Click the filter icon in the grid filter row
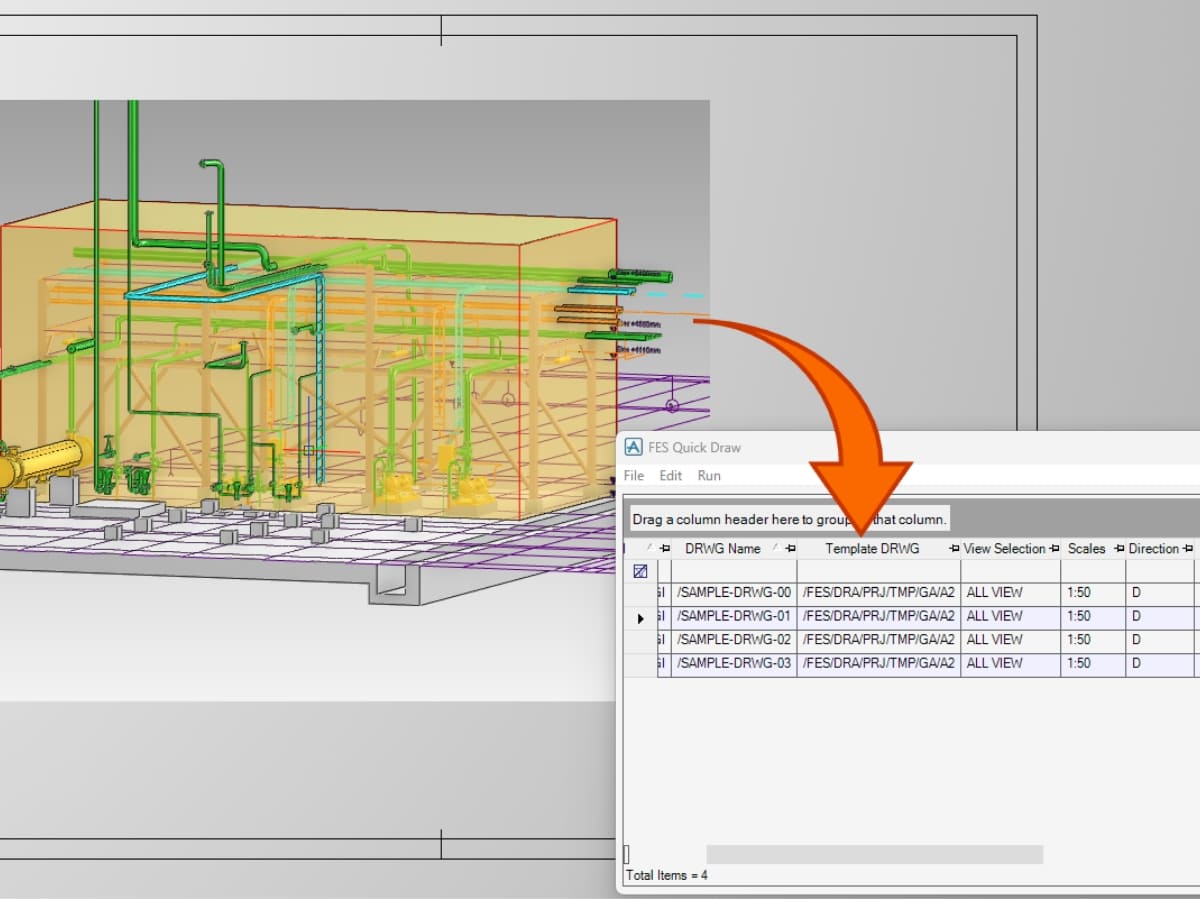This screenshot has width=1200, height=900. tap(640, 570)
